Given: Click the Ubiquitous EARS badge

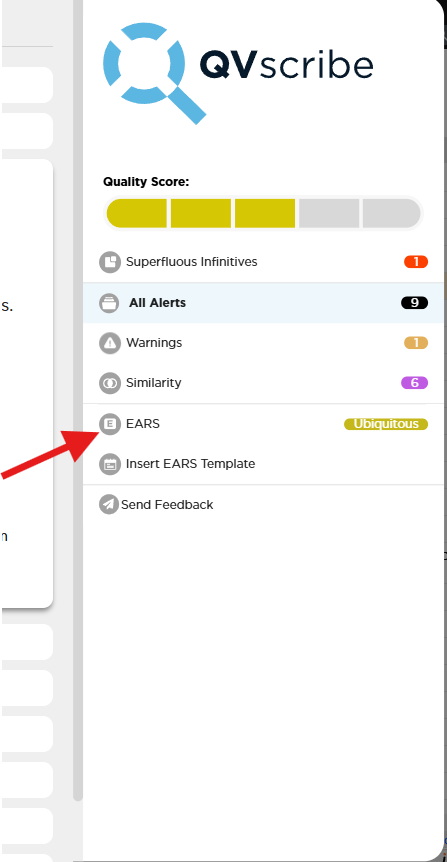Looking at the screenshot, I should tap(386, 424).
